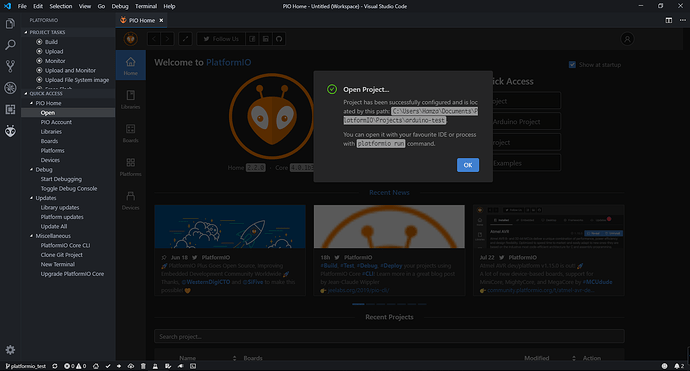Select Start Debugging in quick access
This screenshot has height=371, width=690.
tap(61, 179)
